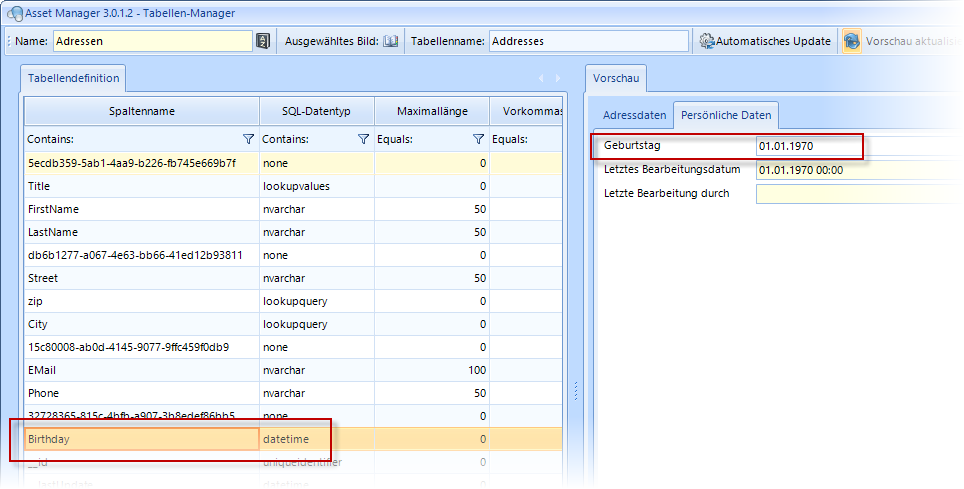Viewport: 964px width, 489px height.
Task: Open the Persönliche Daten tab
Action: tap(725, 115)
